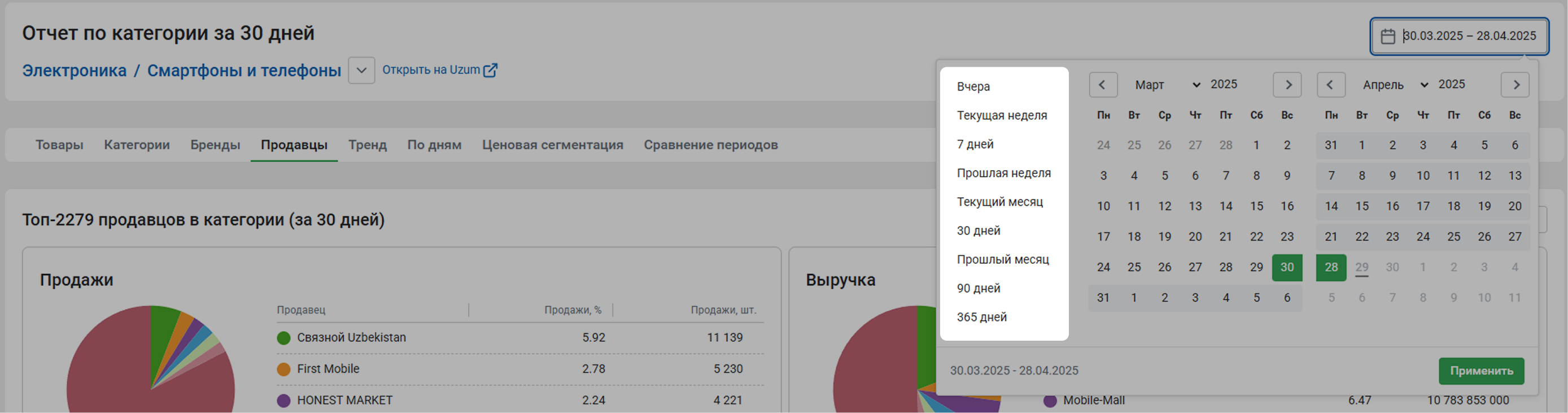Screen dimensions: 1568x413
Task: Expand category chevron dropdown beside Смартфоны и телефоны
Action: point(361,71)
